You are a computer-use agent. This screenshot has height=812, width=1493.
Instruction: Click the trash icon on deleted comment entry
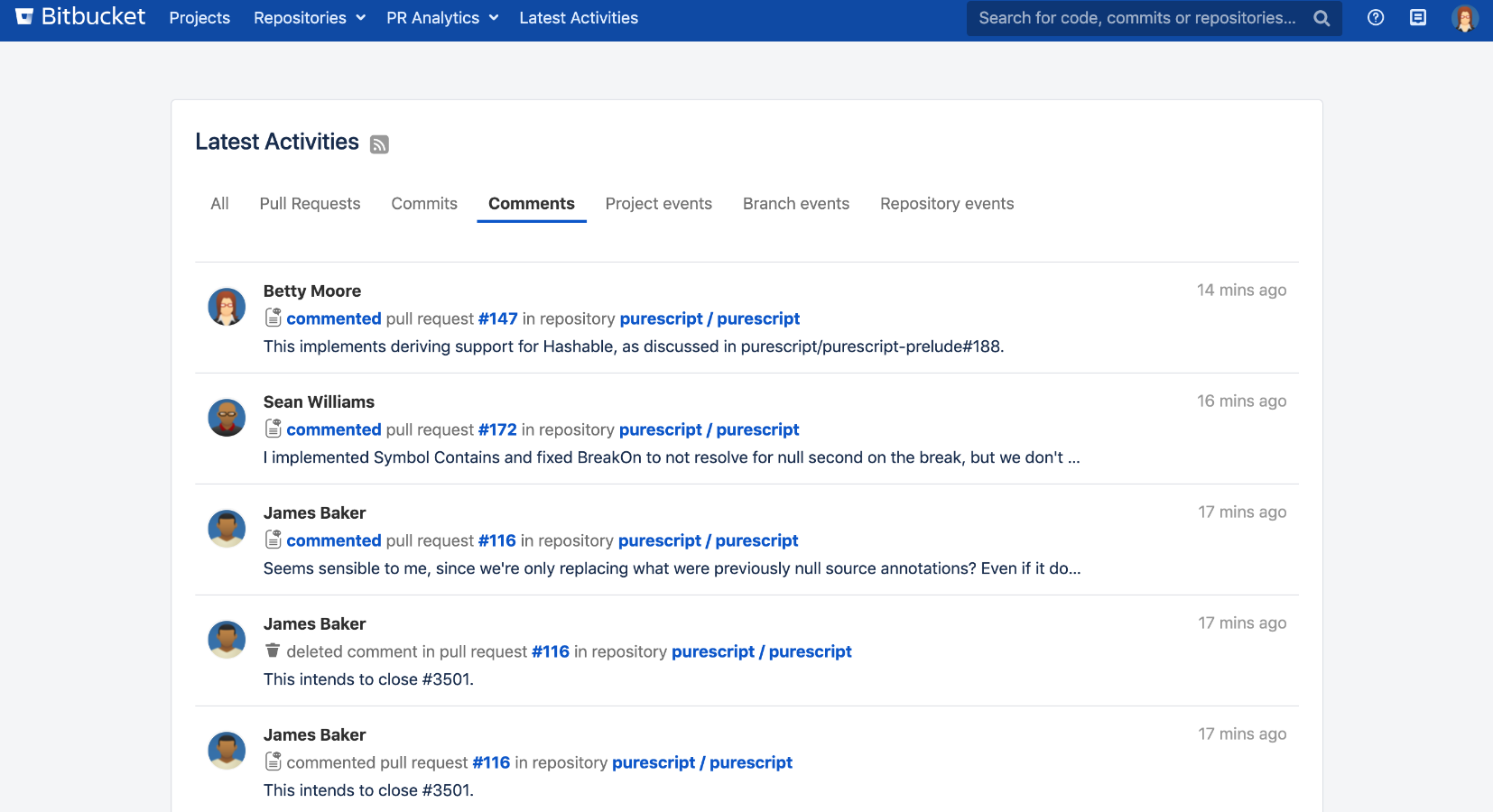[x=273, y=651]
